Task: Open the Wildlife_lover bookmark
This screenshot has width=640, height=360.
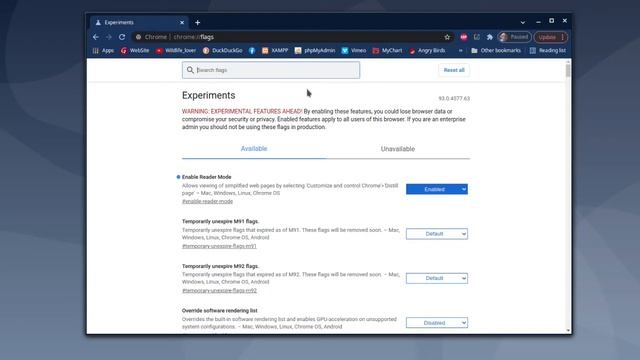Action: tap(176, 51)
